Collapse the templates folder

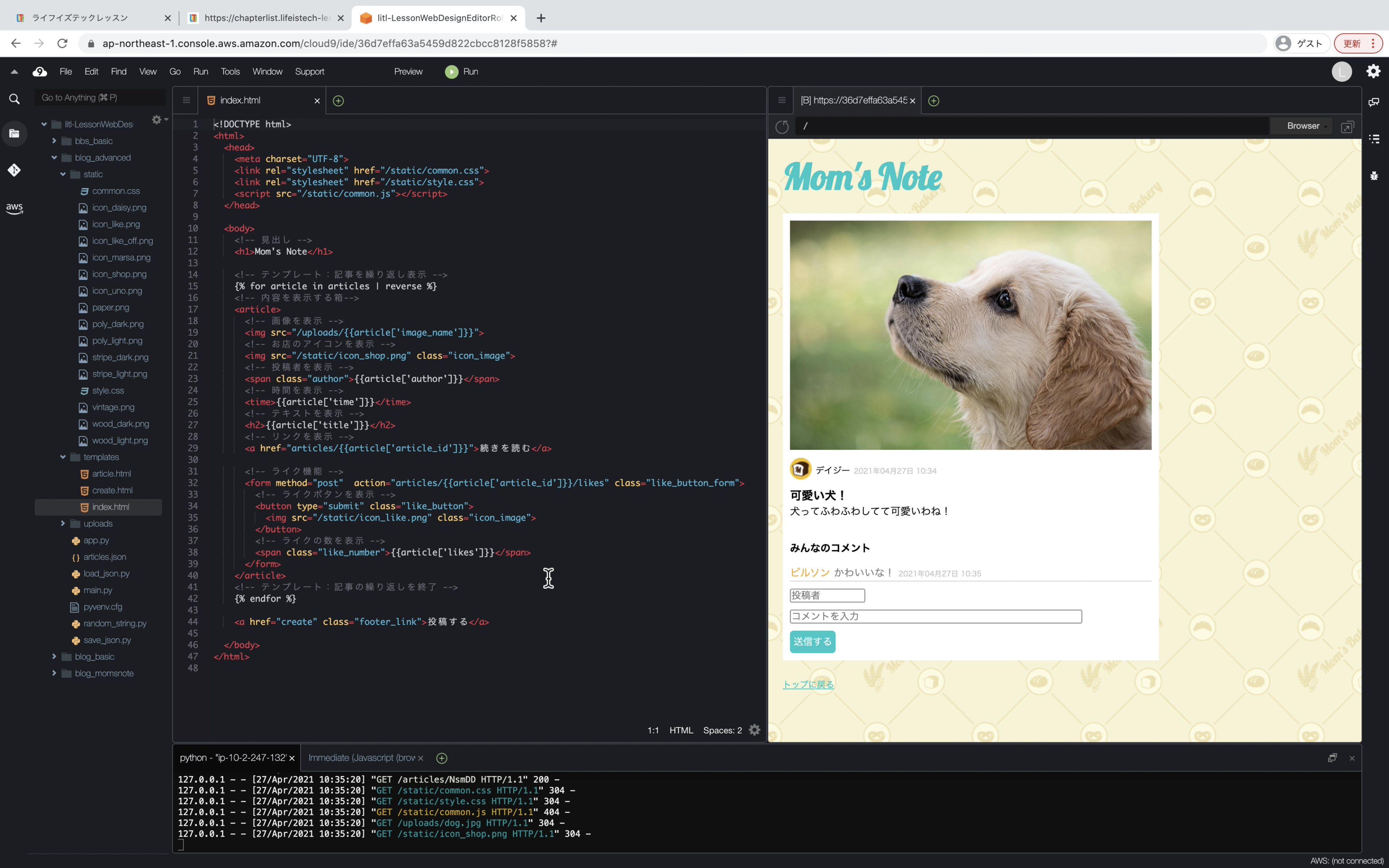(x=63, y=457)
